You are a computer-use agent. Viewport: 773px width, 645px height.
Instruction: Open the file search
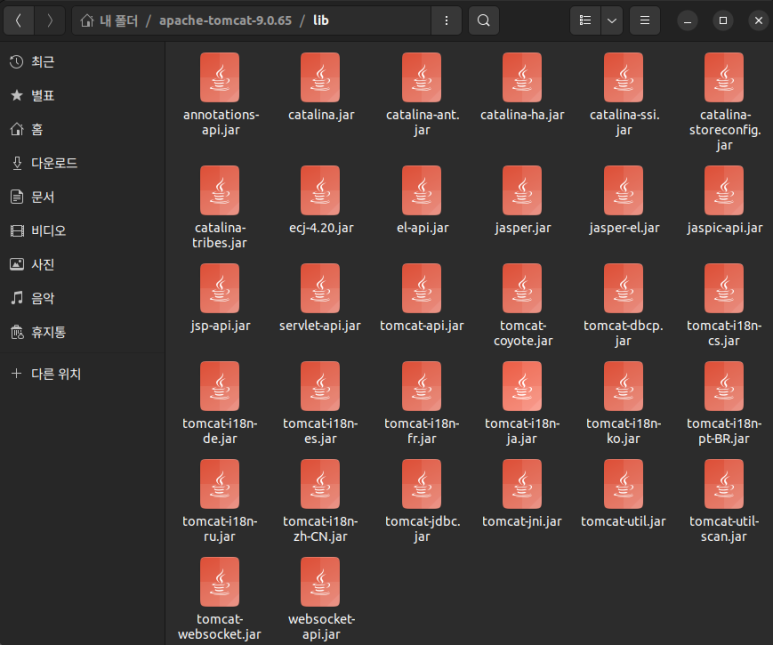pos(484,21)
